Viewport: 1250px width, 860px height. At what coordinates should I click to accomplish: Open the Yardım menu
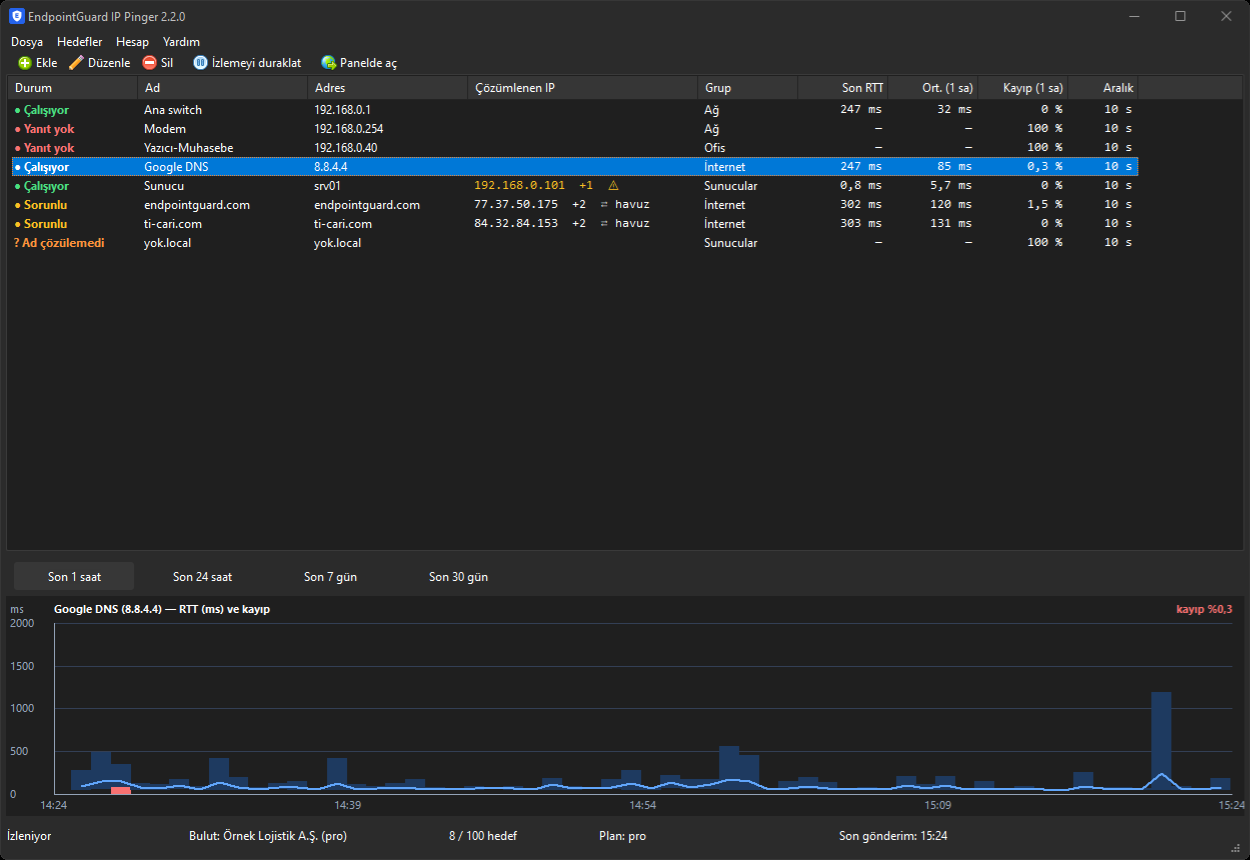click(182, 42)
